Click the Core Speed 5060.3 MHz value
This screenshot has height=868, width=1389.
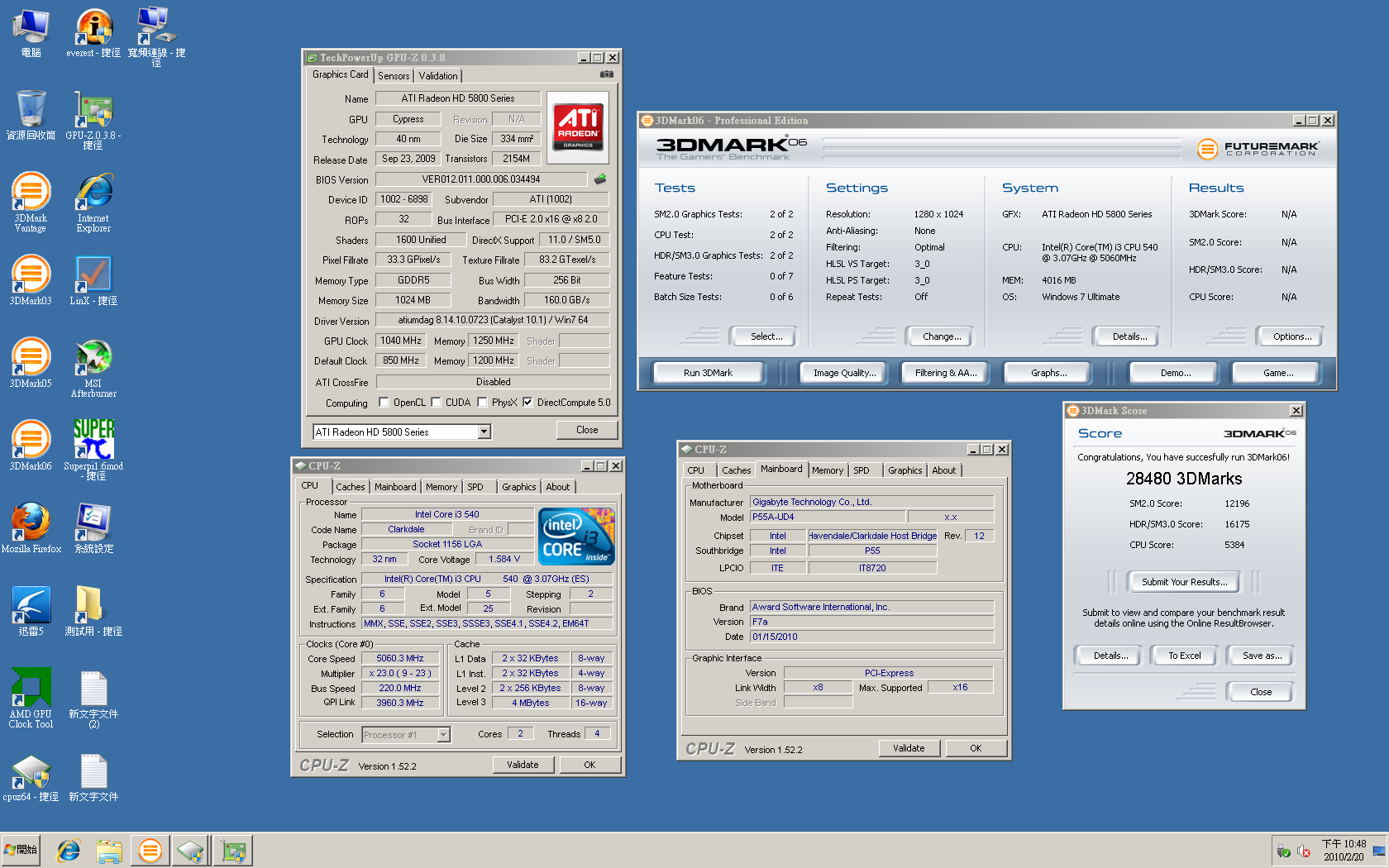[x=400, y=658]
